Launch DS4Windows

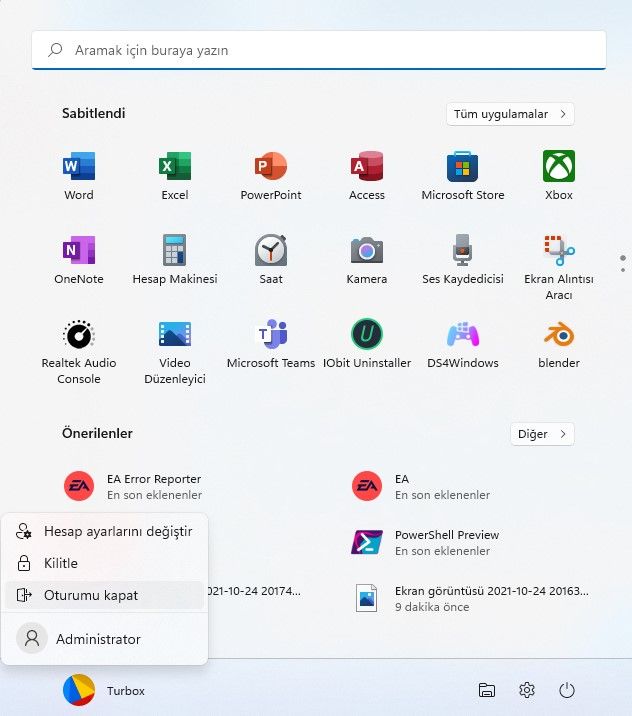[x=463, y=344]
